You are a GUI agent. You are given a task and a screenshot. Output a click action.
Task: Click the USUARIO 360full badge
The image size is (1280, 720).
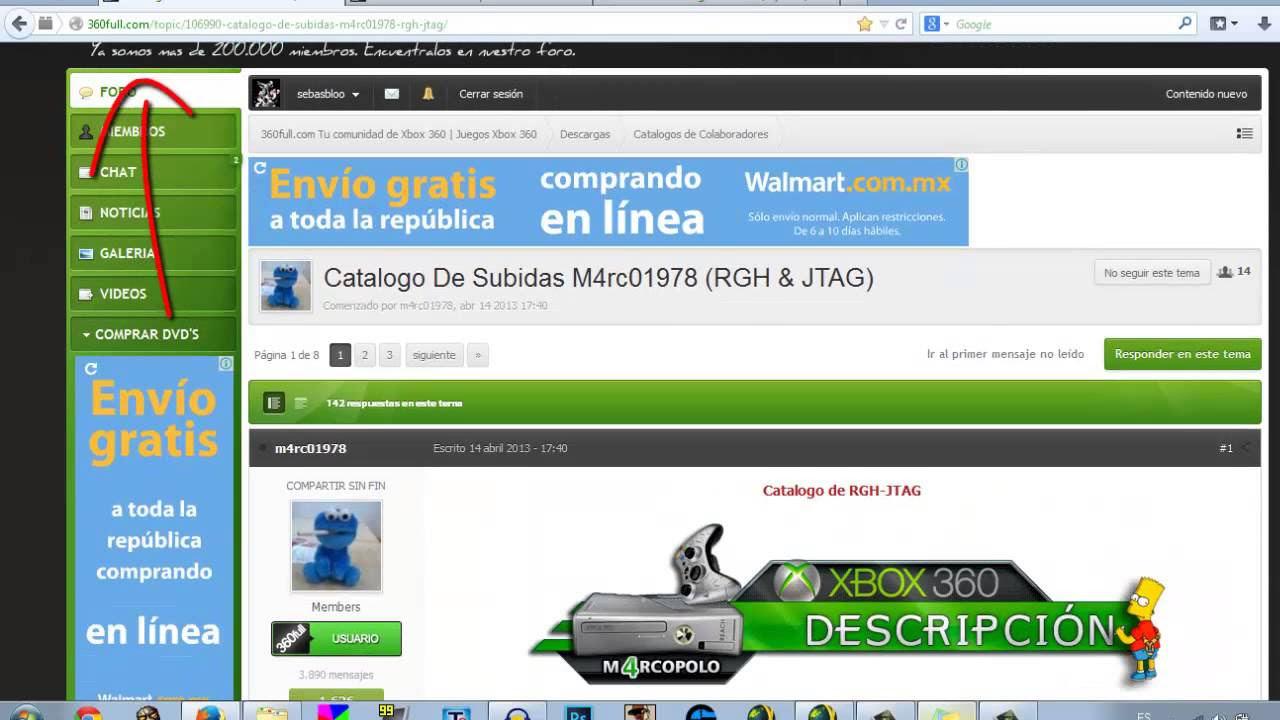tap(336, 639)
